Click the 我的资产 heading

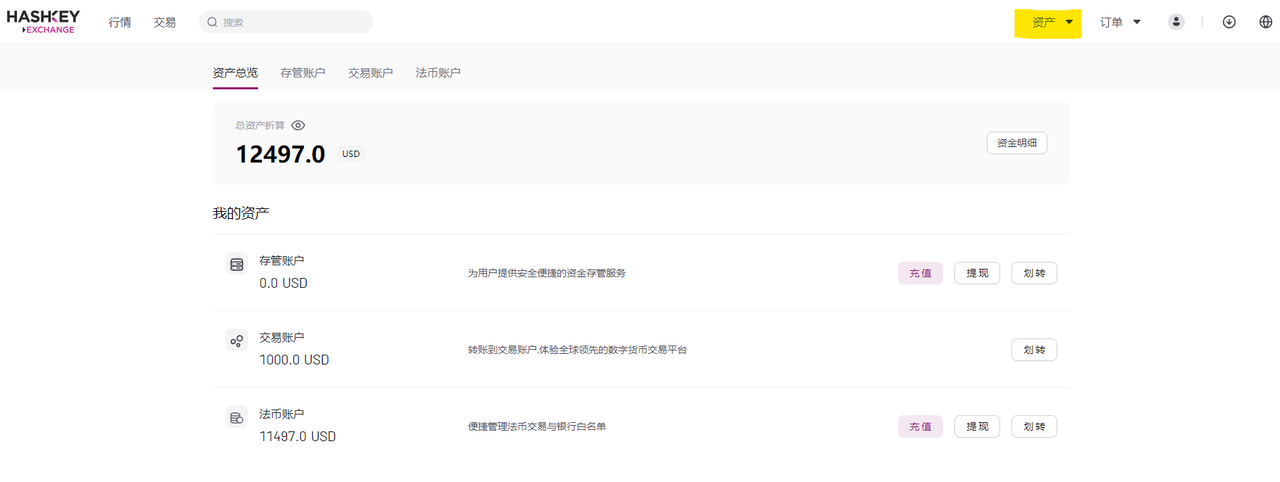pyautogui.click(x=241, y=213)
